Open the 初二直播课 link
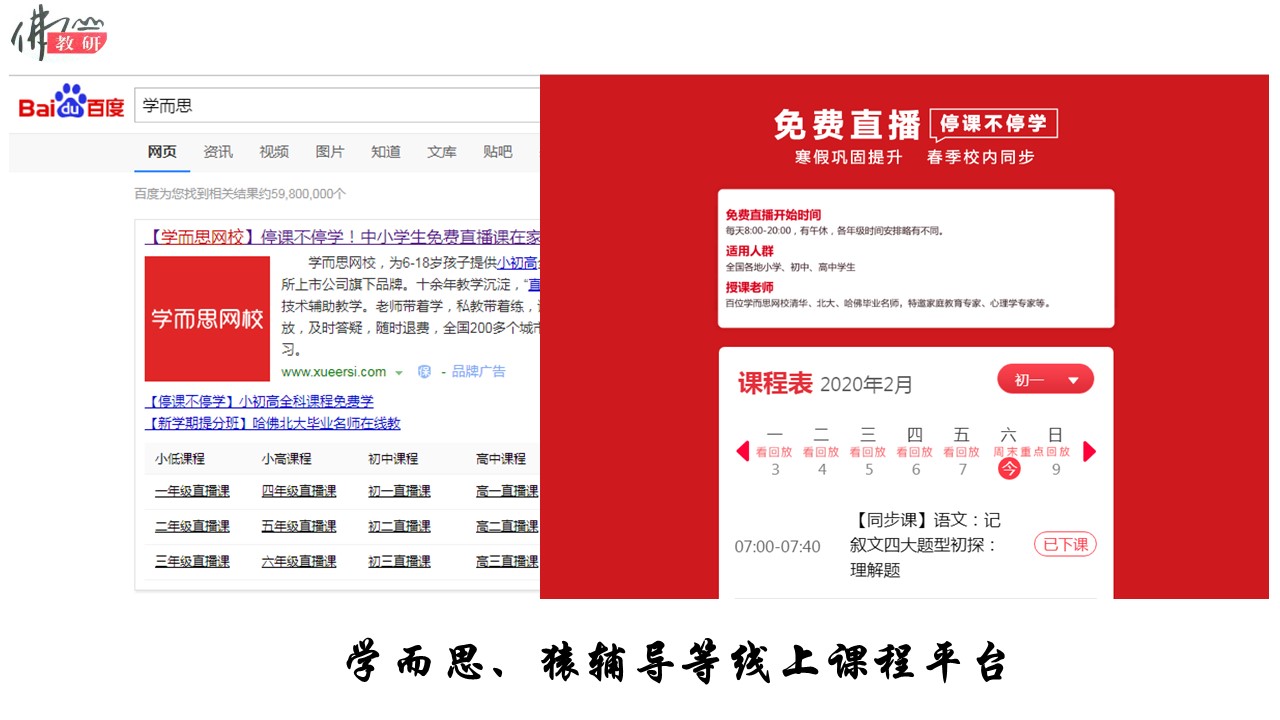Screen dimensions: 1280x720 point(399,526)
